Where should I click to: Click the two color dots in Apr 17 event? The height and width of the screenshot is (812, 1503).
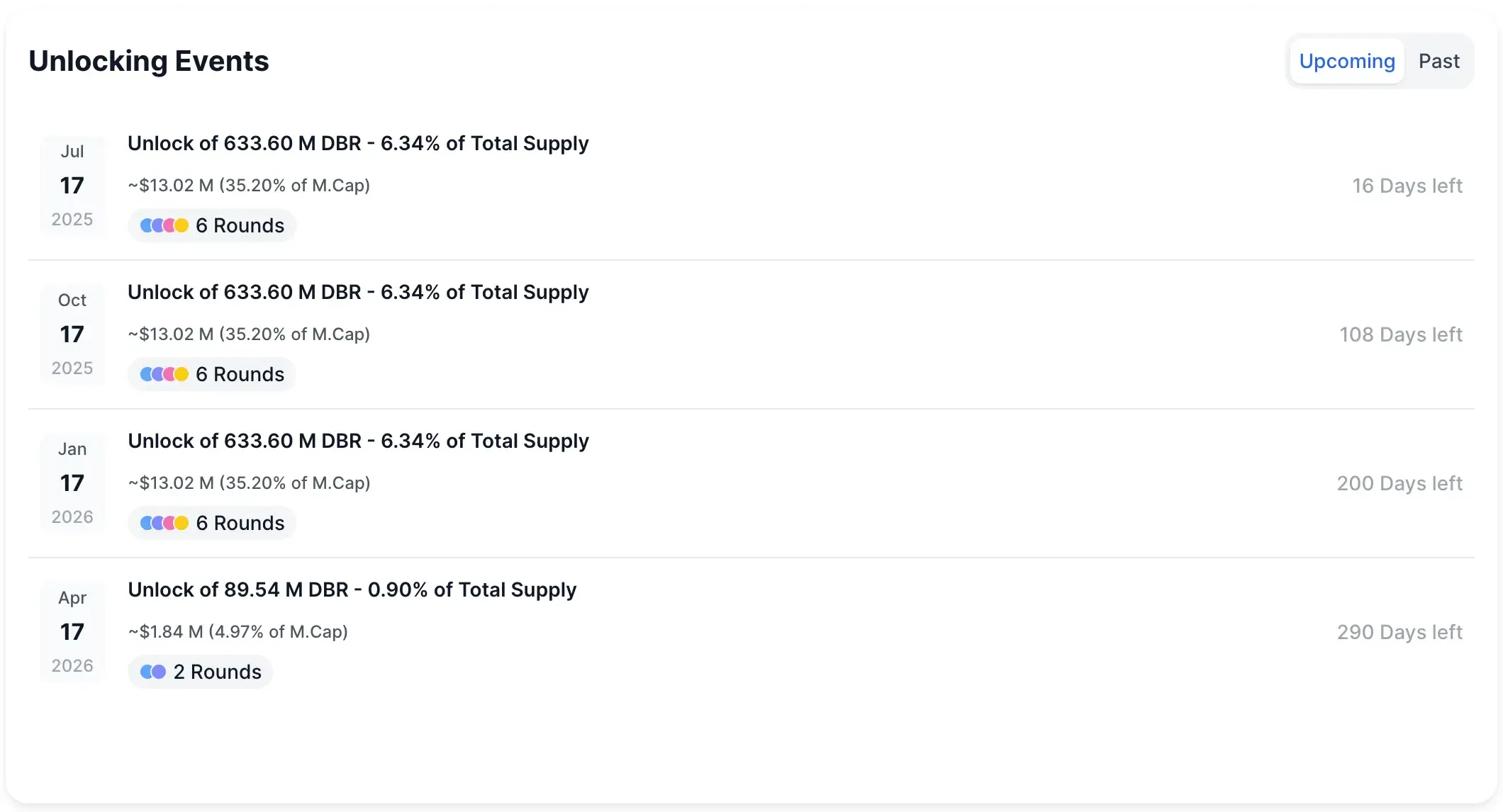153,672
